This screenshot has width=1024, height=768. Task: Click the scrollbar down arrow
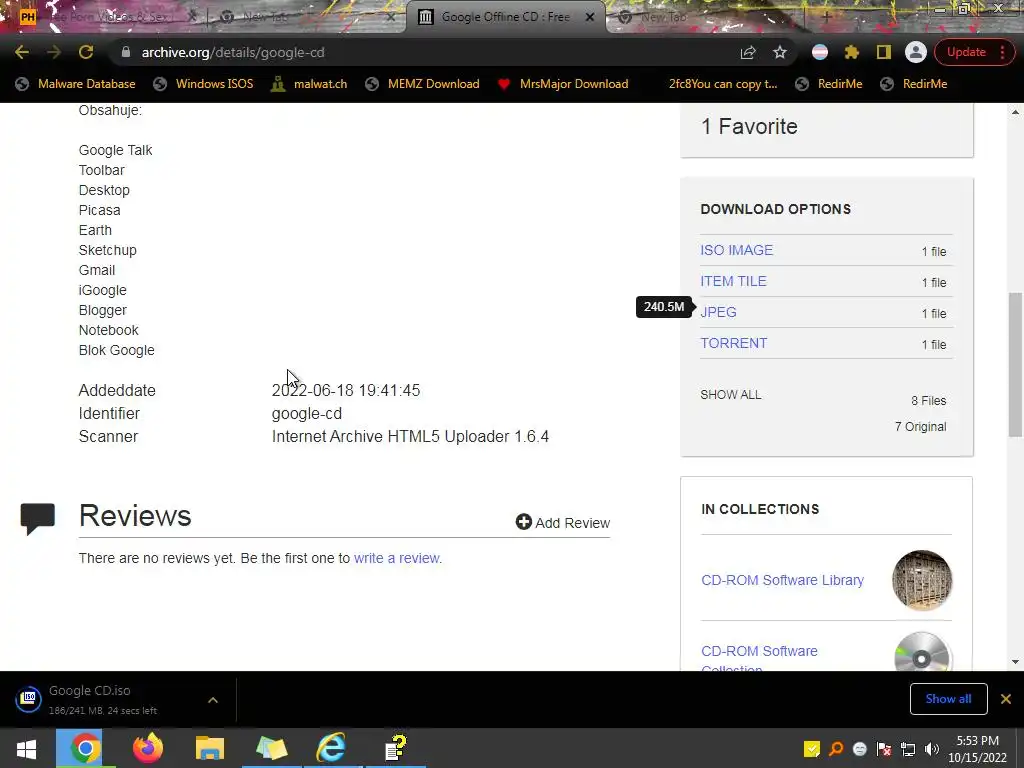coord(1015,662)
